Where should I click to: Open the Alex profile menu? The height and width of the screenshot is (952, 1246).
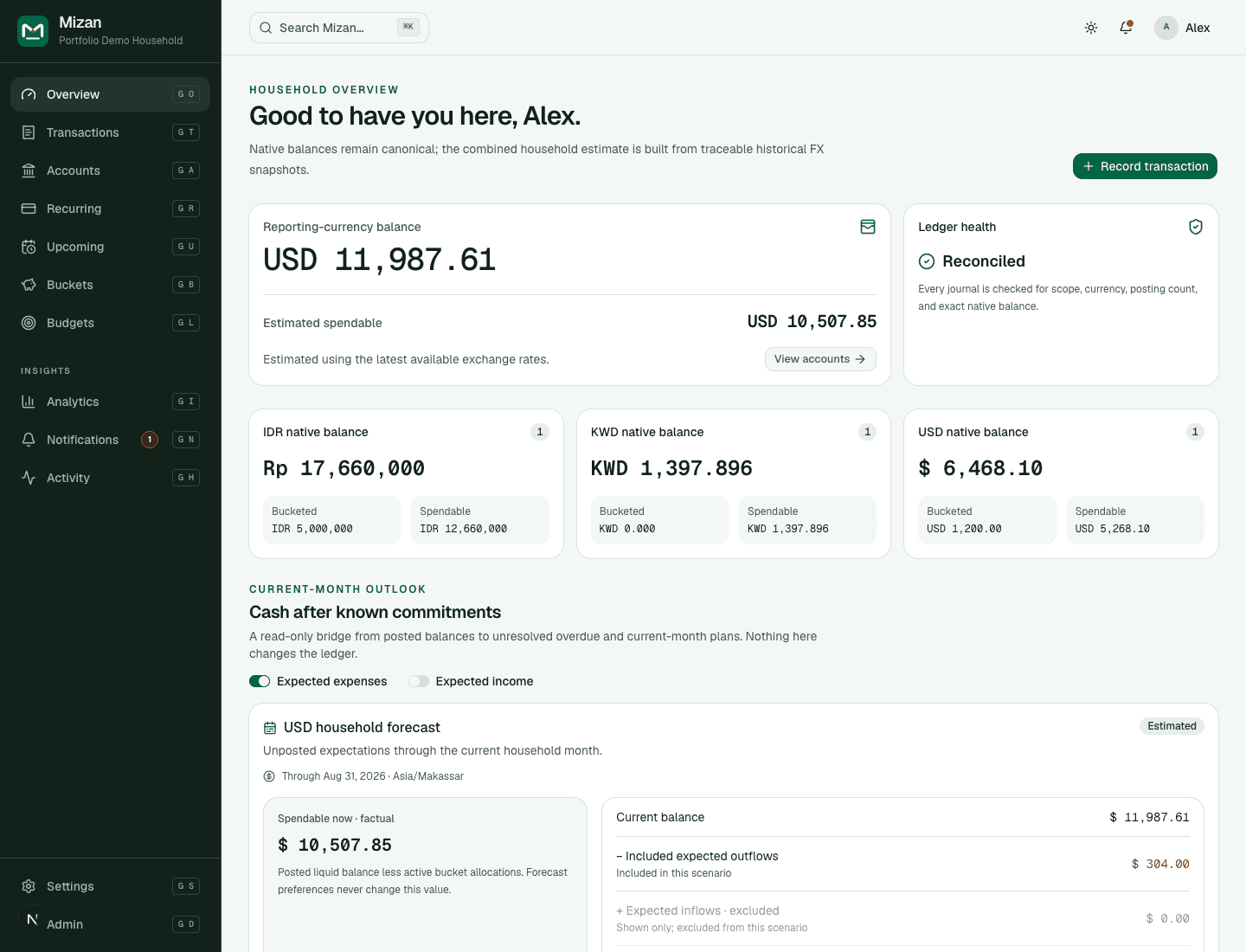(1183, 28)
